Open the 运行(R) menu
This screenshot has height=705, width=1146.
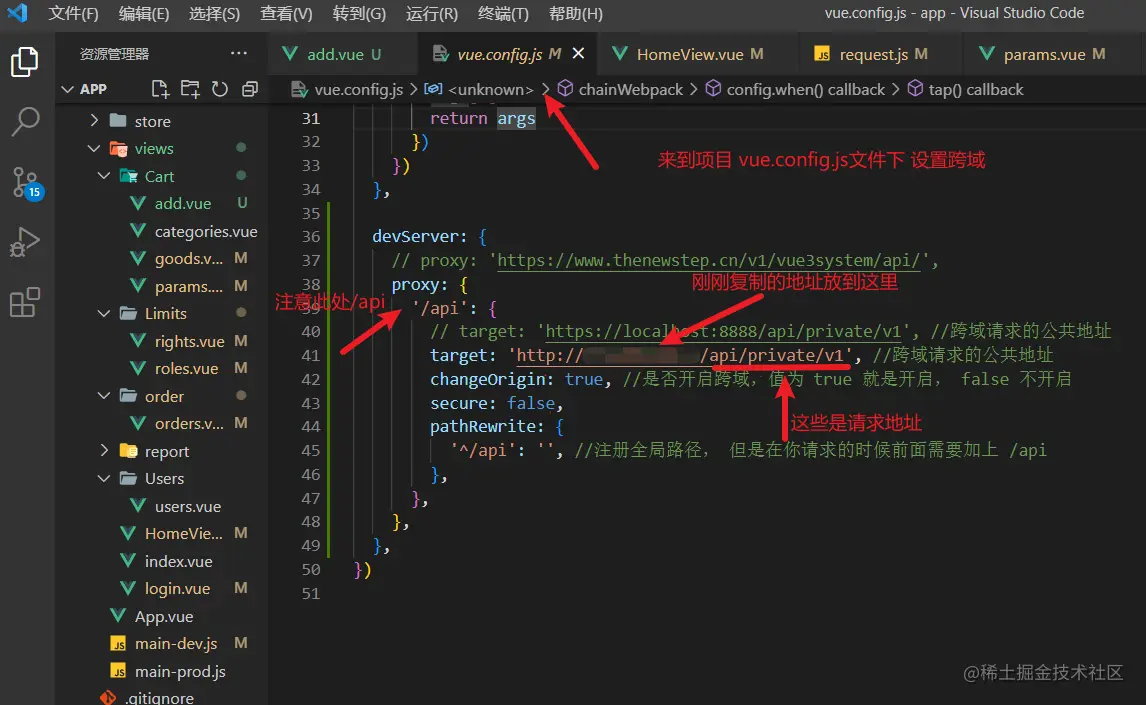pos(431,14)
